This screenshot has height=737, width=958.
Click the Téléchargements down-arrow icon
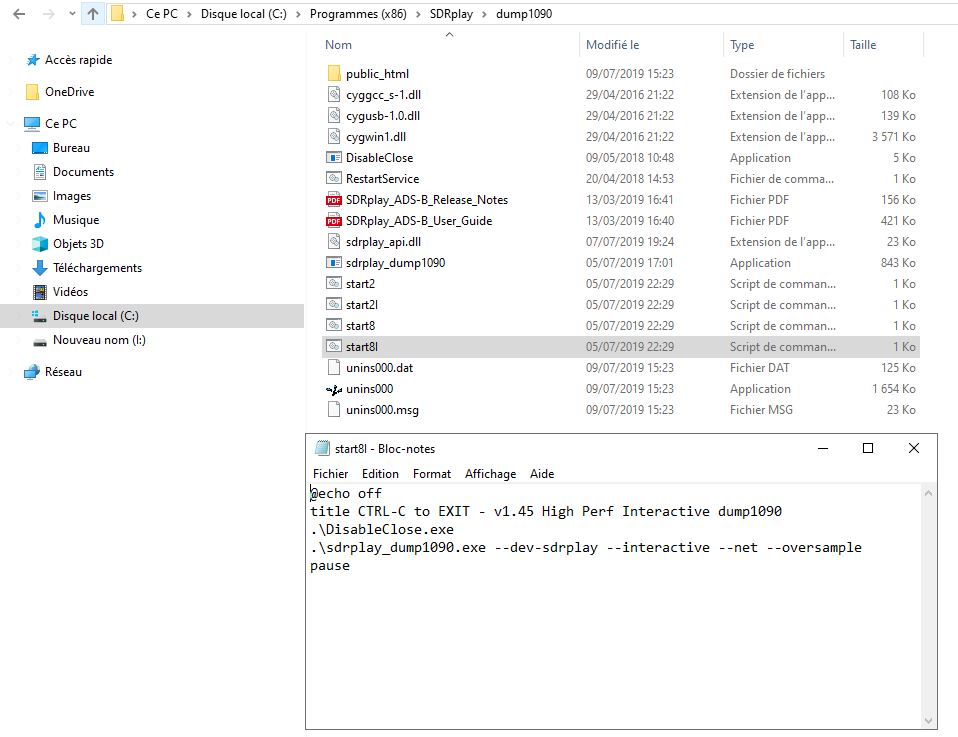point(40,268)
